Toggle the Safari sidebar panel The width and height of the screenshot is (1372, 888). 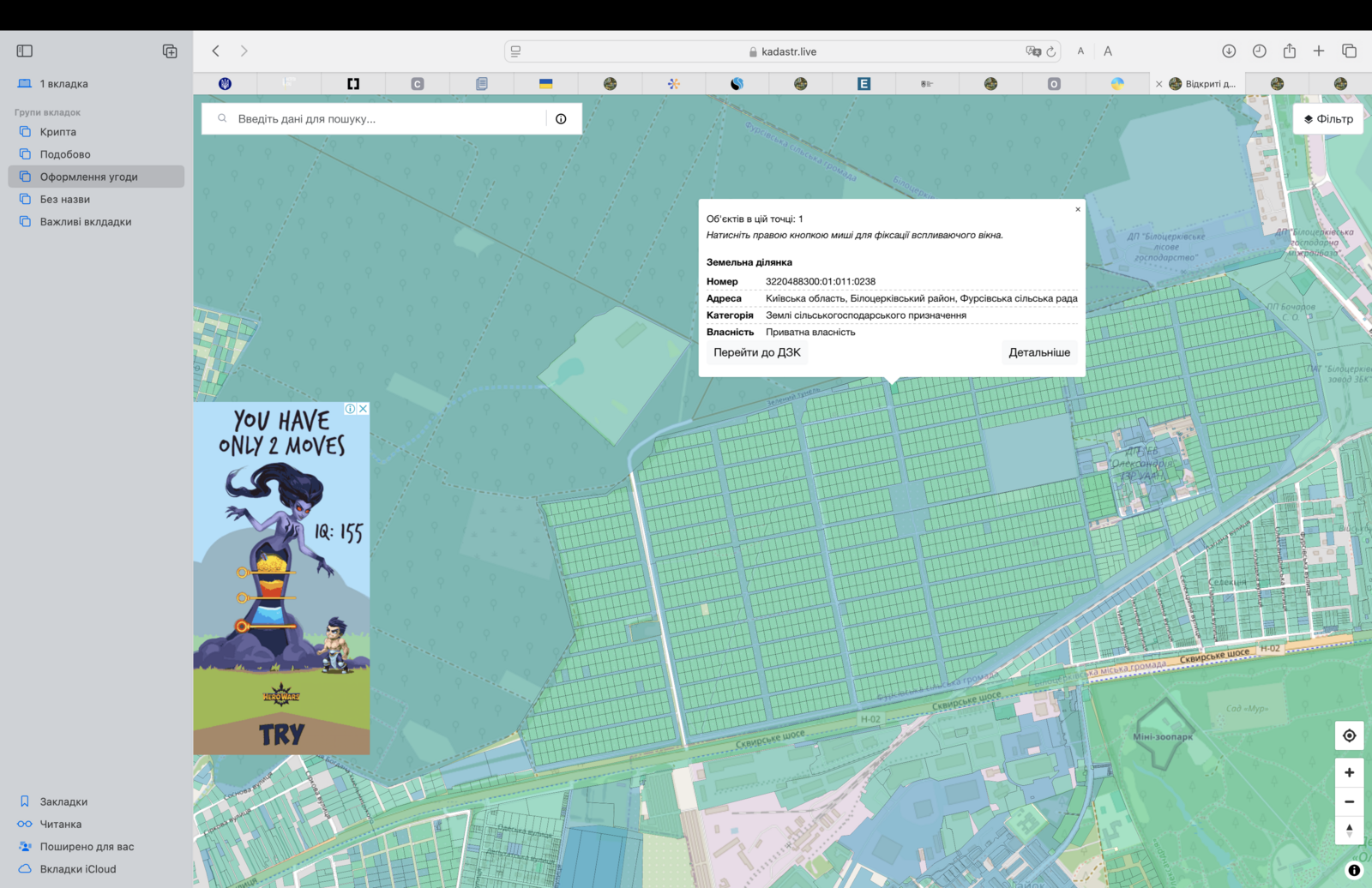click(x=25, y=51)
